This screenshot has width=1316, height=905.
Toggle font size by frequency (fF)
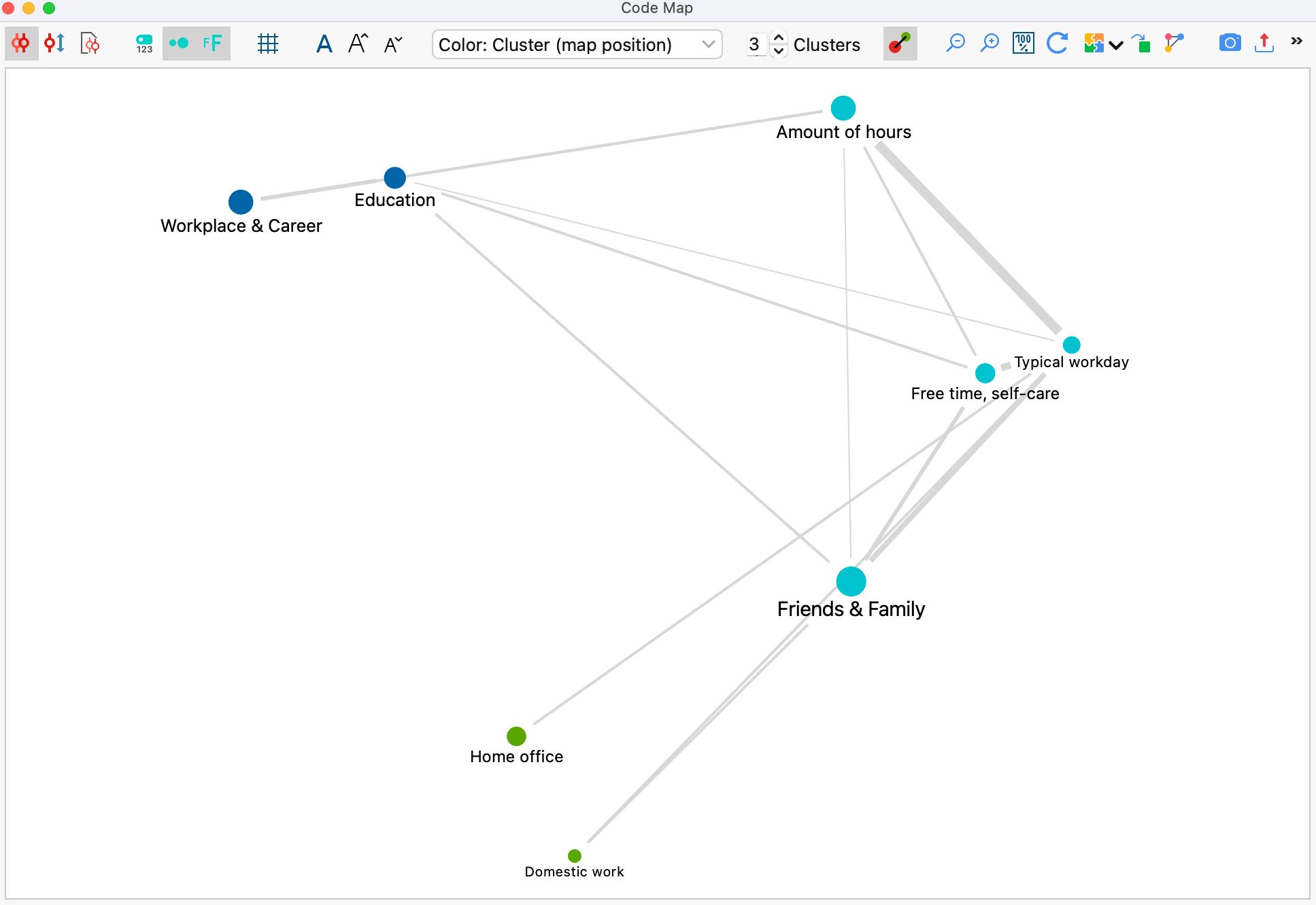[x=213, y=44]
